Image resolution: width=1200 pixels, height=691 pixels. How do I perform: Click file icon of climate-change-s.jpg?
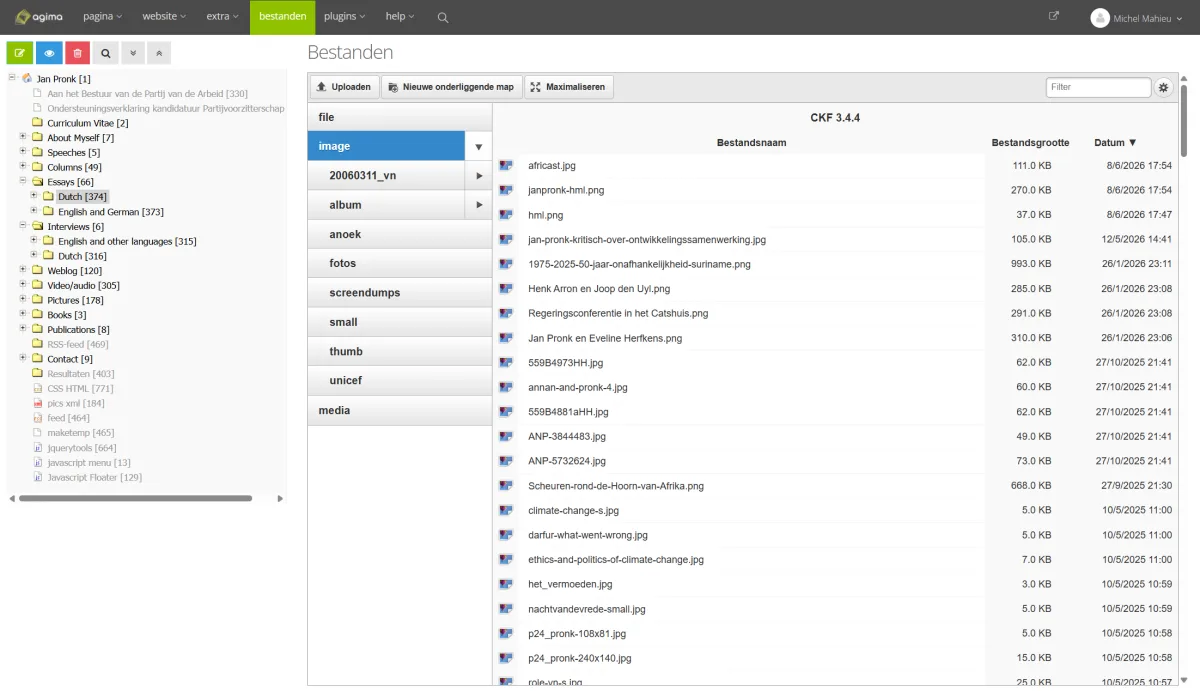click(x=506, y=511)
